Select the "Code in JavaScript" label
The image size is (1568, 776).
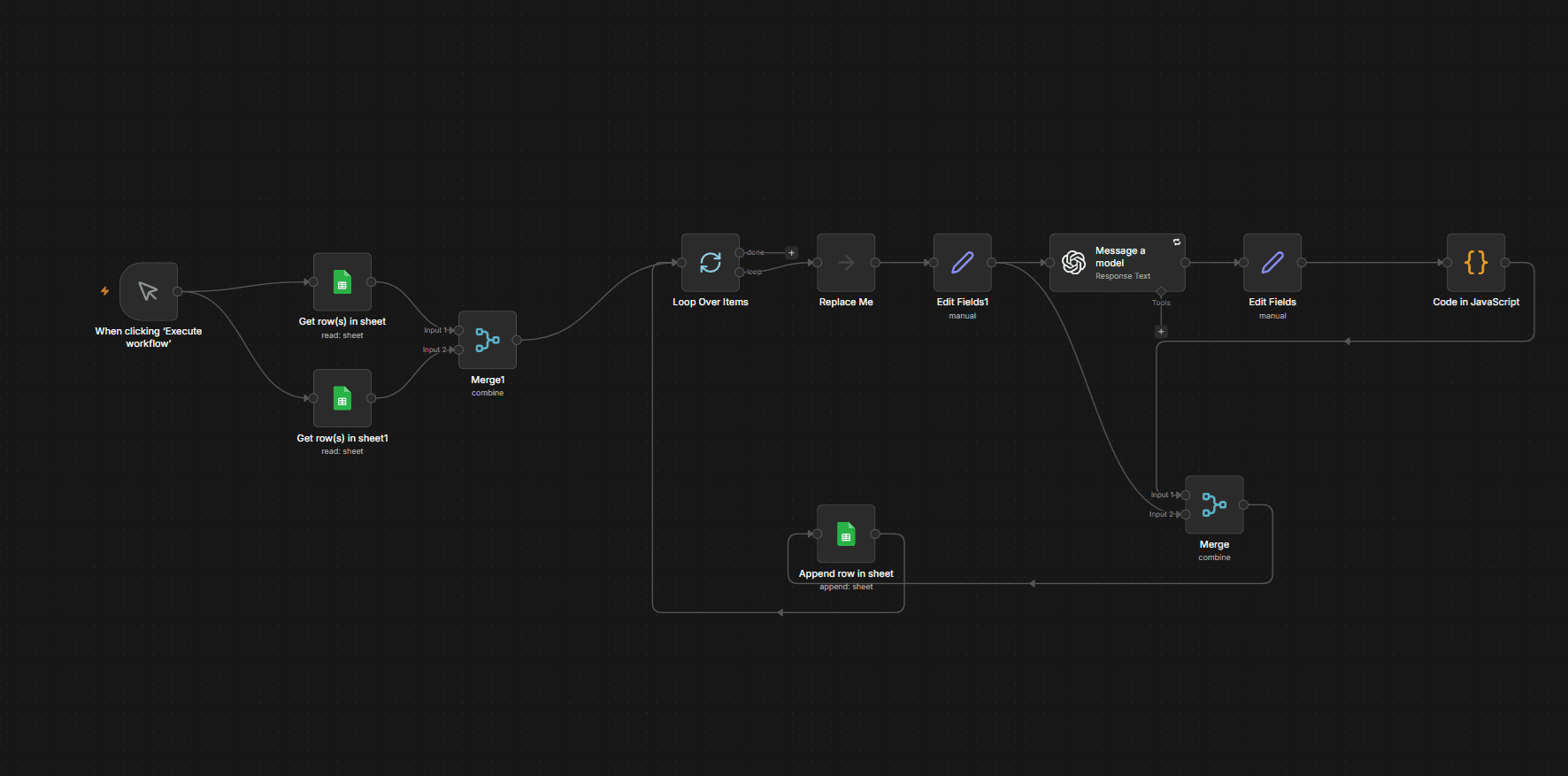(x=1476, y=302)
